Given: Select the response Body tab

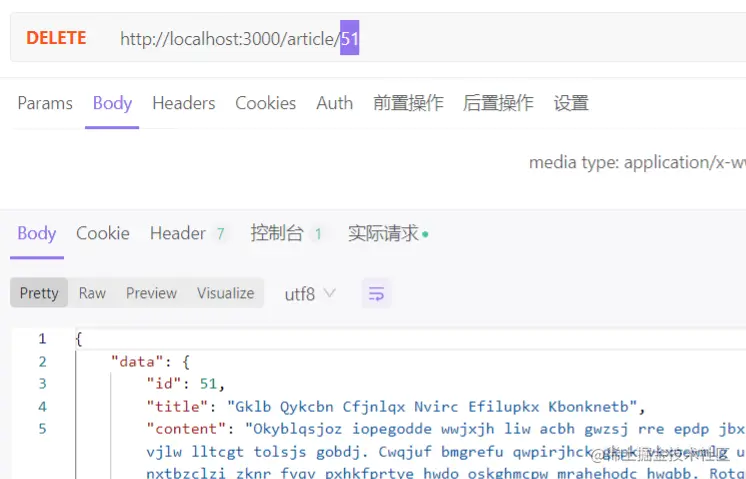Looking at the screenshot, I should coord(37,233).
